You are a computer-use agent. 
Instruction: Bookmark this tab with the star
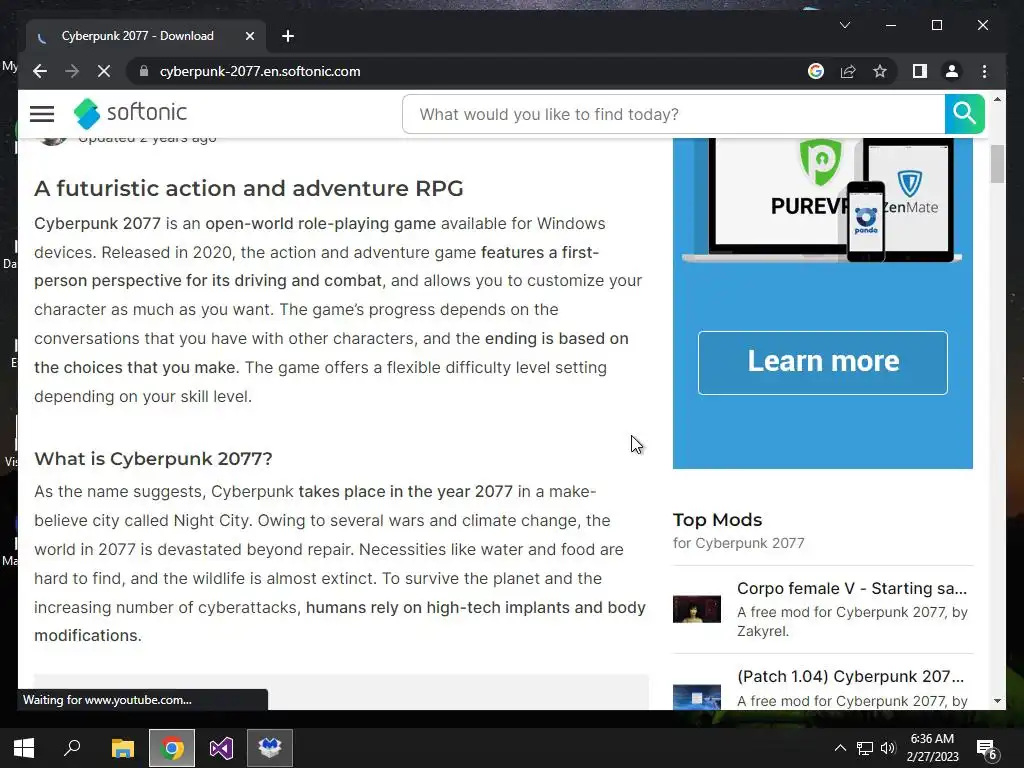coord(880,71)
